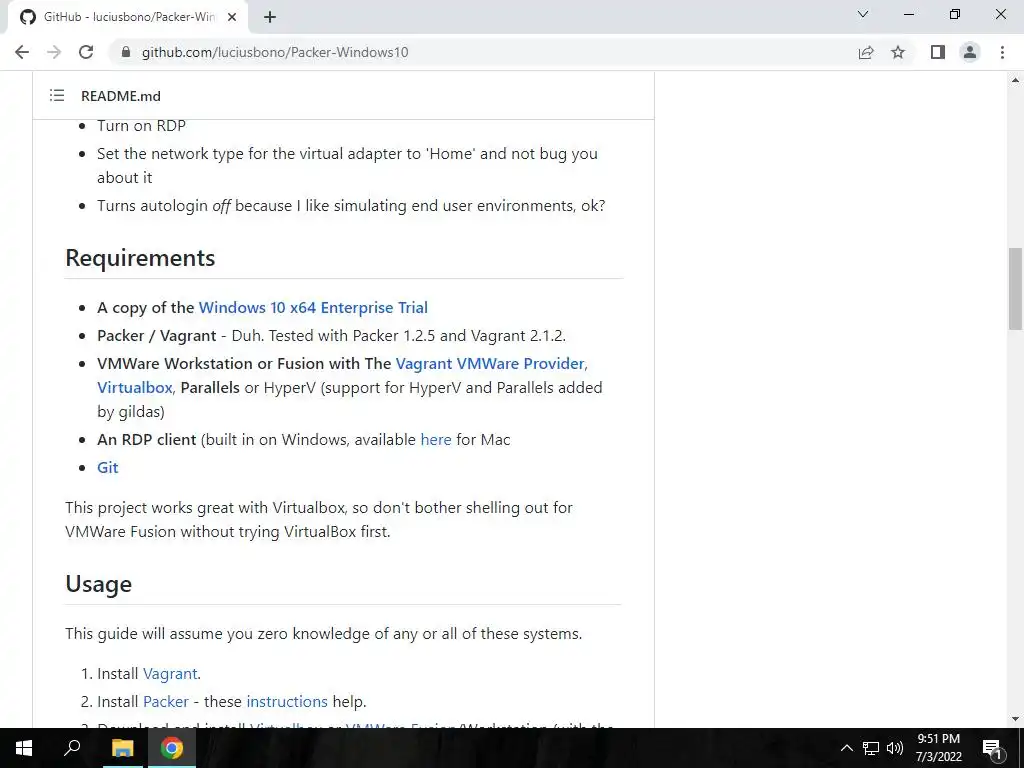Click the padlock site info icon

click(126, 52)
